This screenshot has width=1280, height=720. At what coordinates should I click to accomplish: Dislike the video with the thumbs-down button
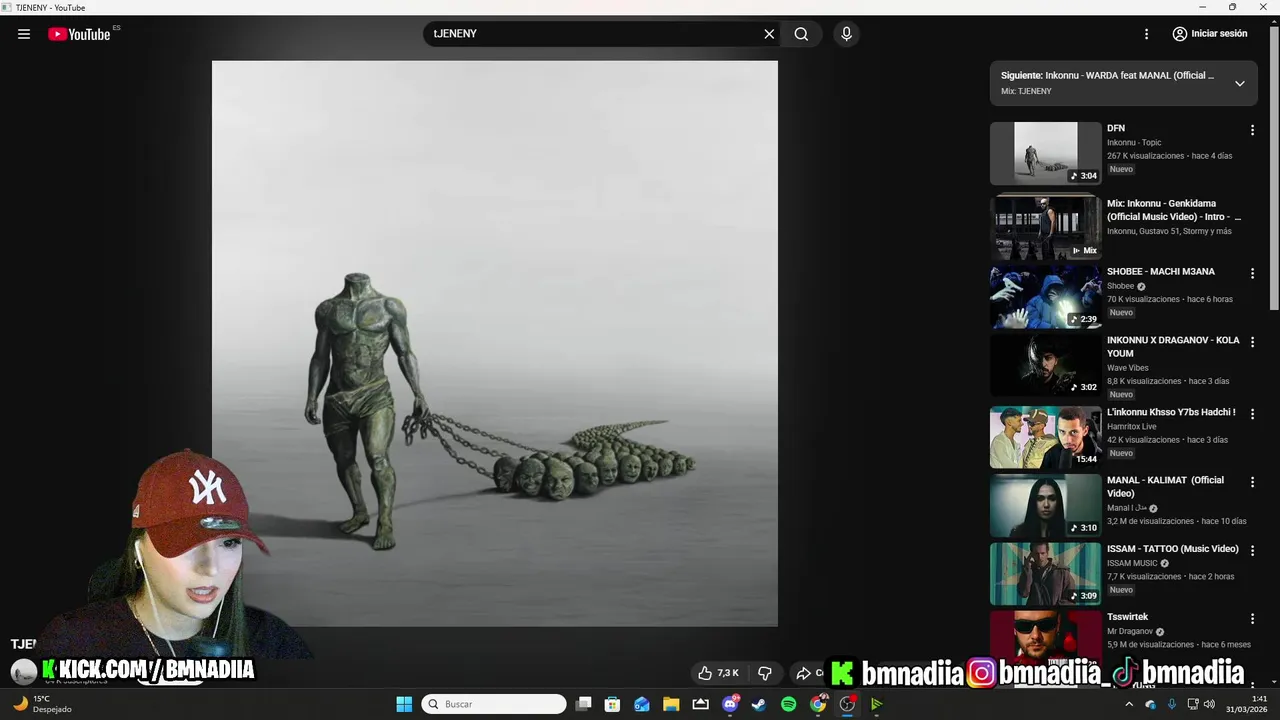[765, 673]
